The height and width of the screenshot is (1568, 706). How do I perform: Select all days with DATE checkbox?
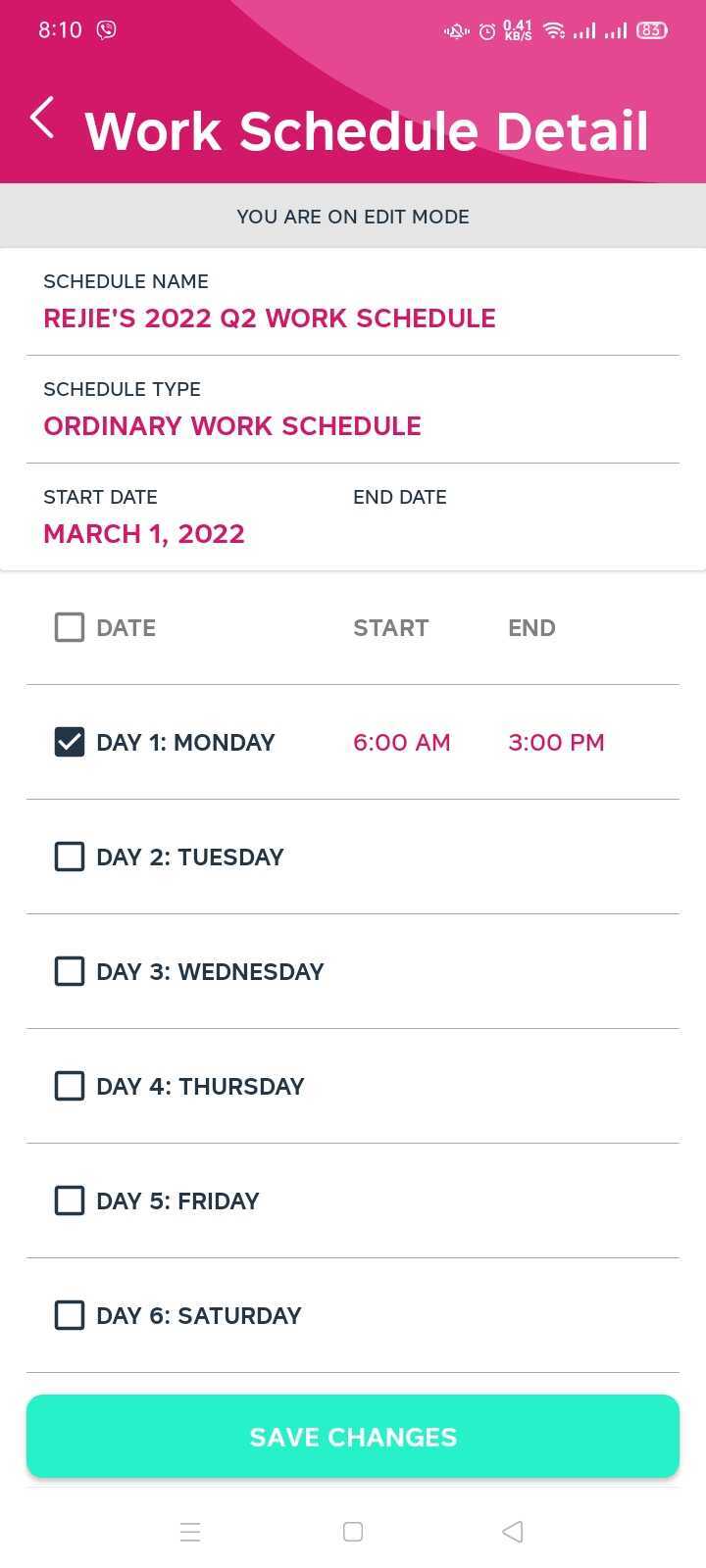(x=70, y=627)
